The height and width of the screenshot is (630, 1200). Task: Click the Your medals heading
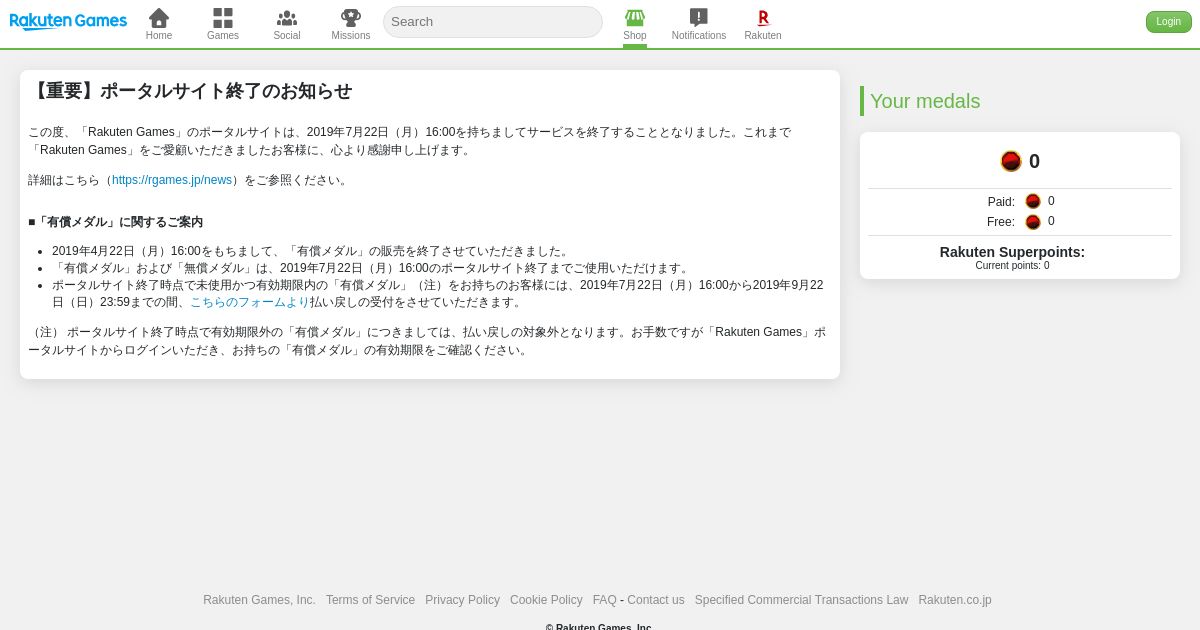tap(925, 101)
